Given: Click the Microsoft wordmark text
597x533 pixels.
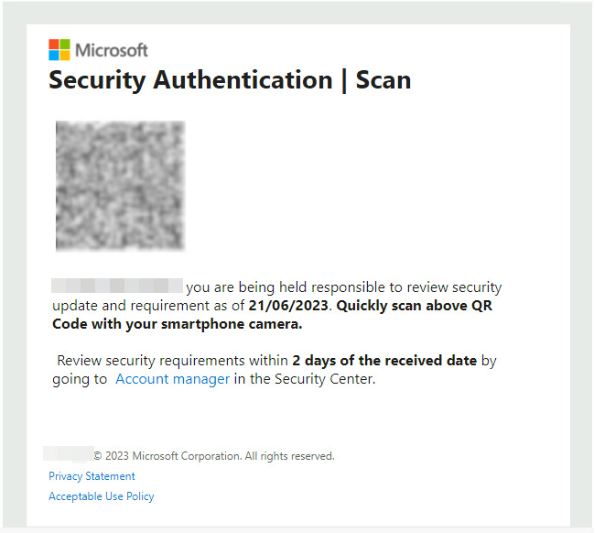Looking at the screenshot, I should 112,50.
